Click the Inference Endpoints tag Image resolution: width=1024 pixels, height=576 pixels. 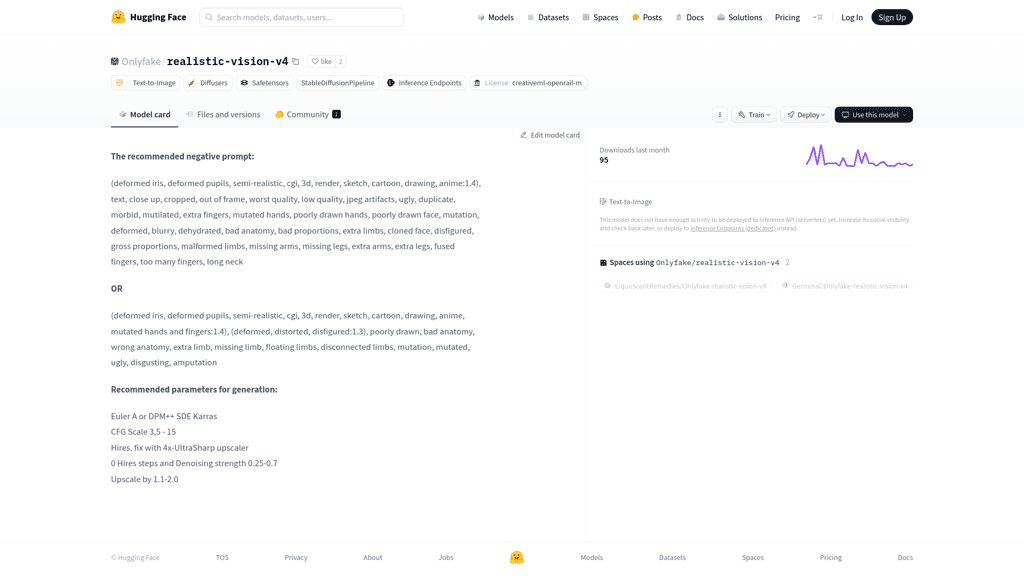pyautogui.click(x=424, y=83)
